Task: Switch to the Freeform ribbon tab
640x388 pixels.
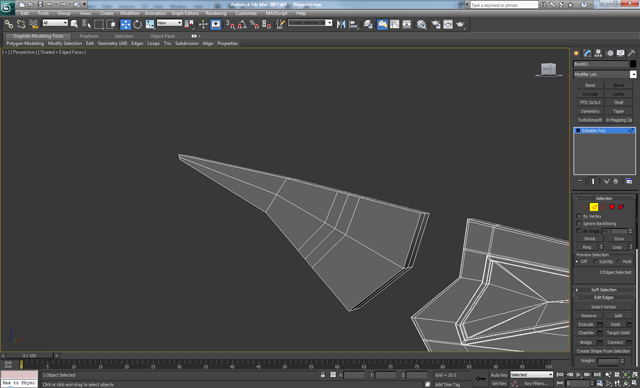Action: tap(89, 36)
